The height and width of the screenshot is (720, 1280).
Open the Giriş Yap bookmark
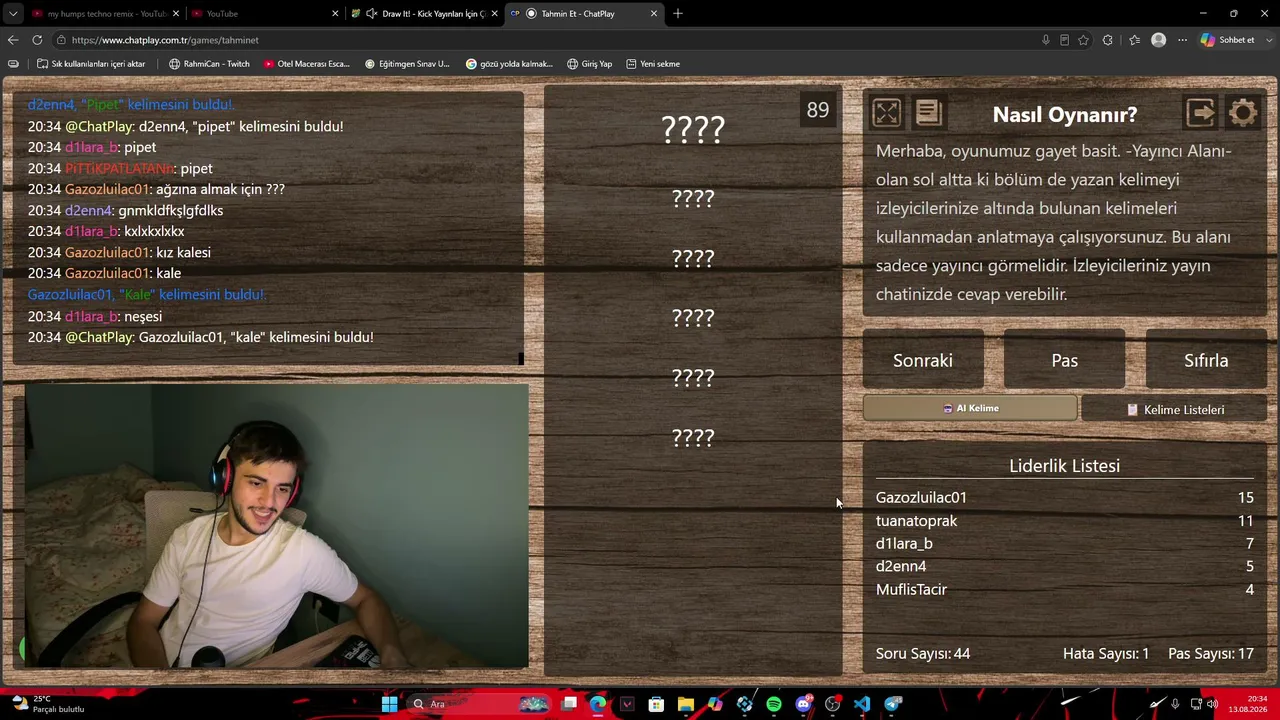click(x=589, y=64)
